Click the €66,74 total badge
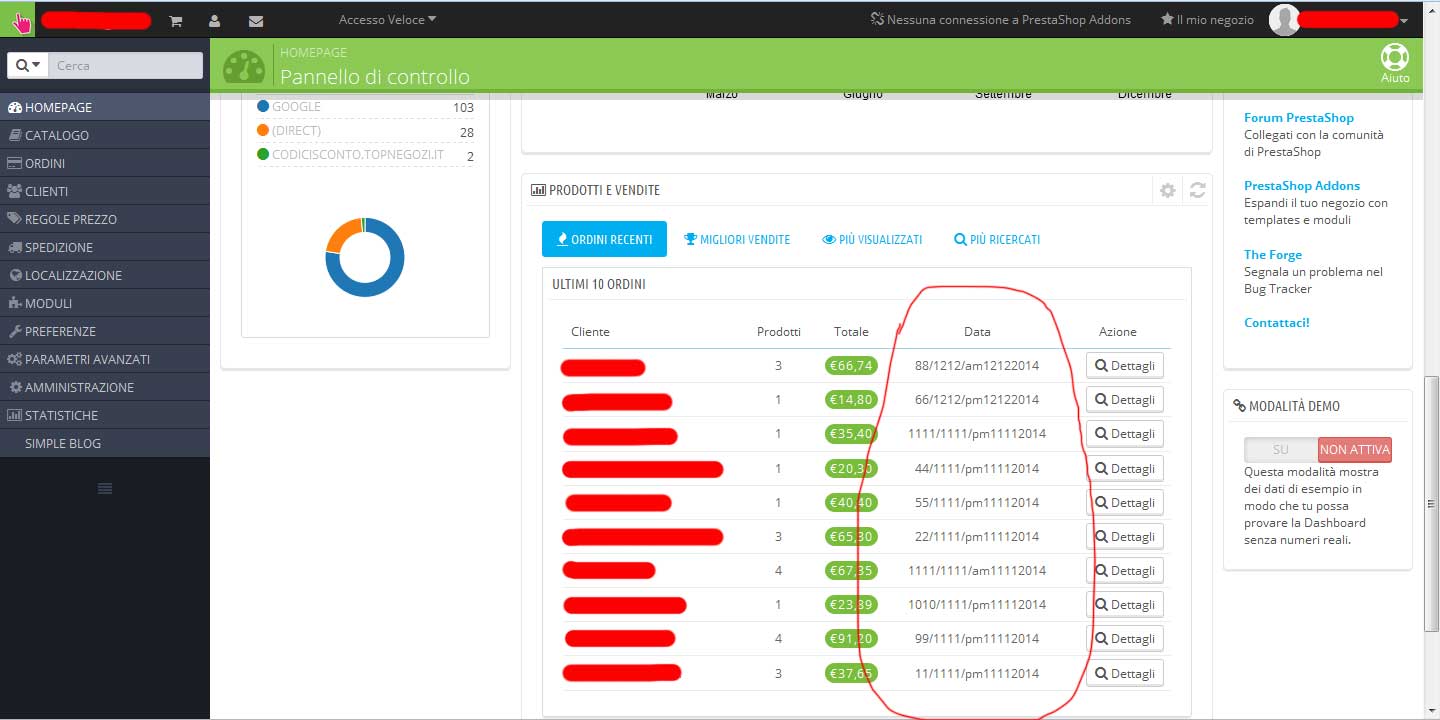 point(851,365)
